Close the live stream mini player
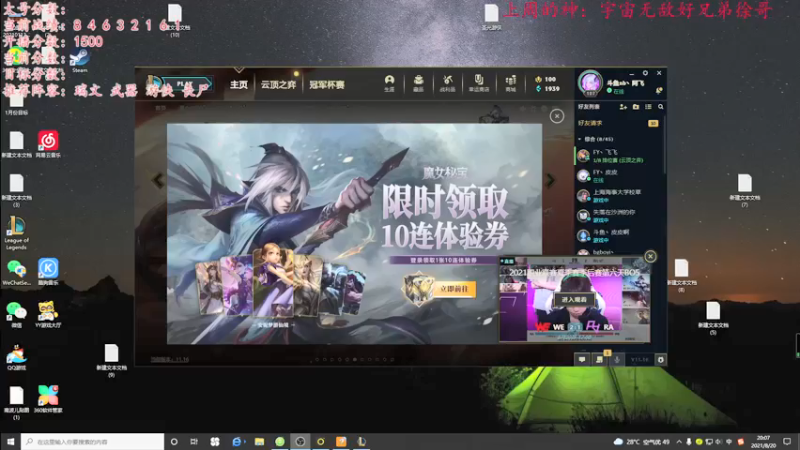 point(650,256)
